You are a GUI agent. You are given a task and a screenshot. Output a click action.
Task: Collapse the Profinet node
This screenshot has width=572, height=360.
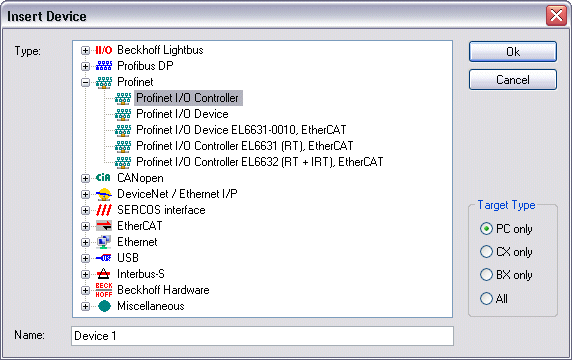pos(85,82)
